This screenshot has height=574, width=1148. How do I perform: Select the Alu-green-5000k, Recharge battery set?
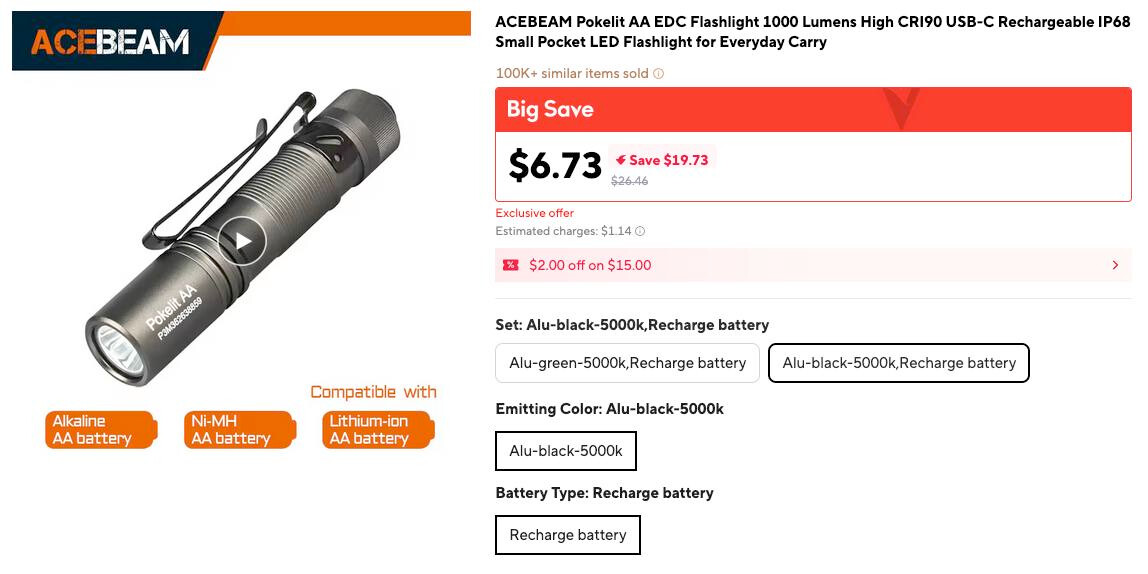[627, 363]
